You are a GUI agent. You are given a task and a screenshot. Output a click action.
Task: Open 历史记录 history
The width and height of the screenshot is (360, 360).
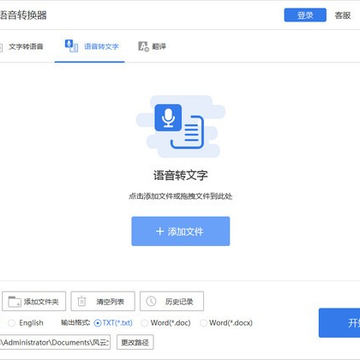coord(172,301)
